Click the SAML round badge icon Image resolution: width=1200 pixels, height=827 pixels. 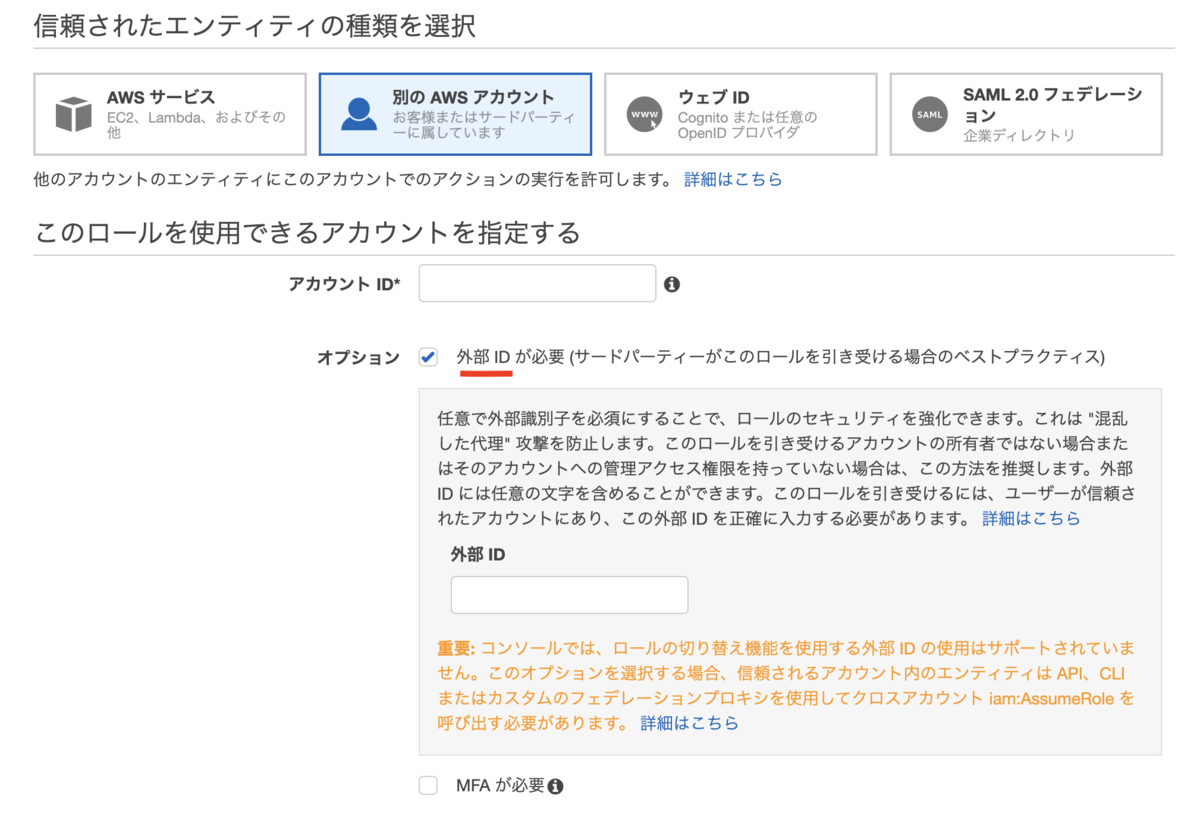[930, 114]
